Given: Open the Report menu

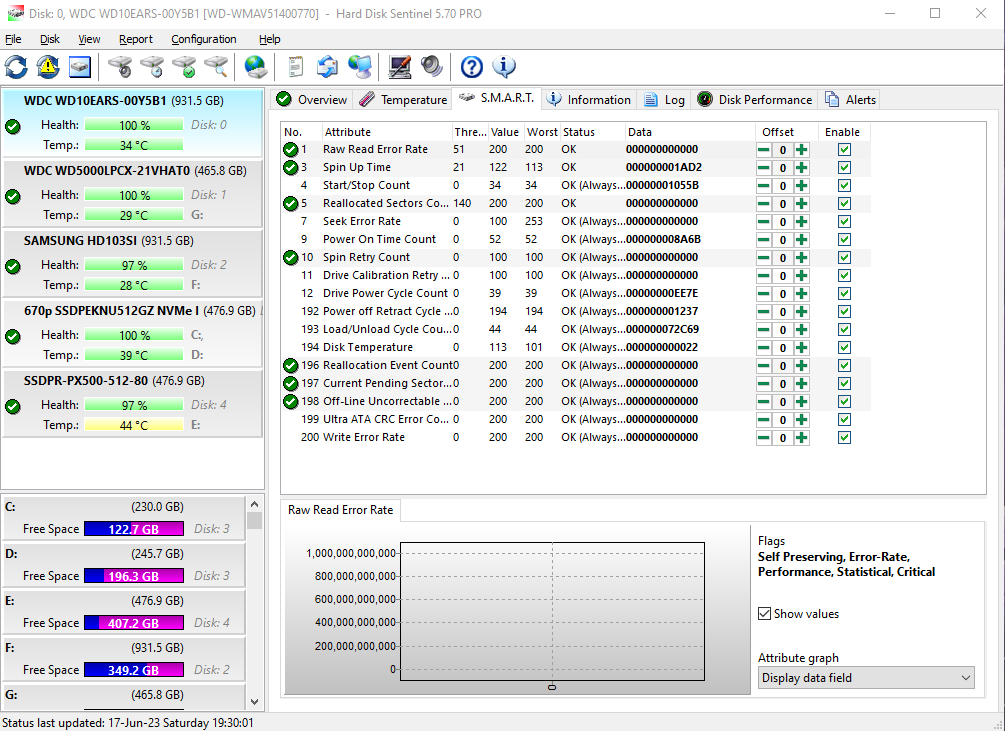Looking at the screenshot, I should (x=136, y=39).
